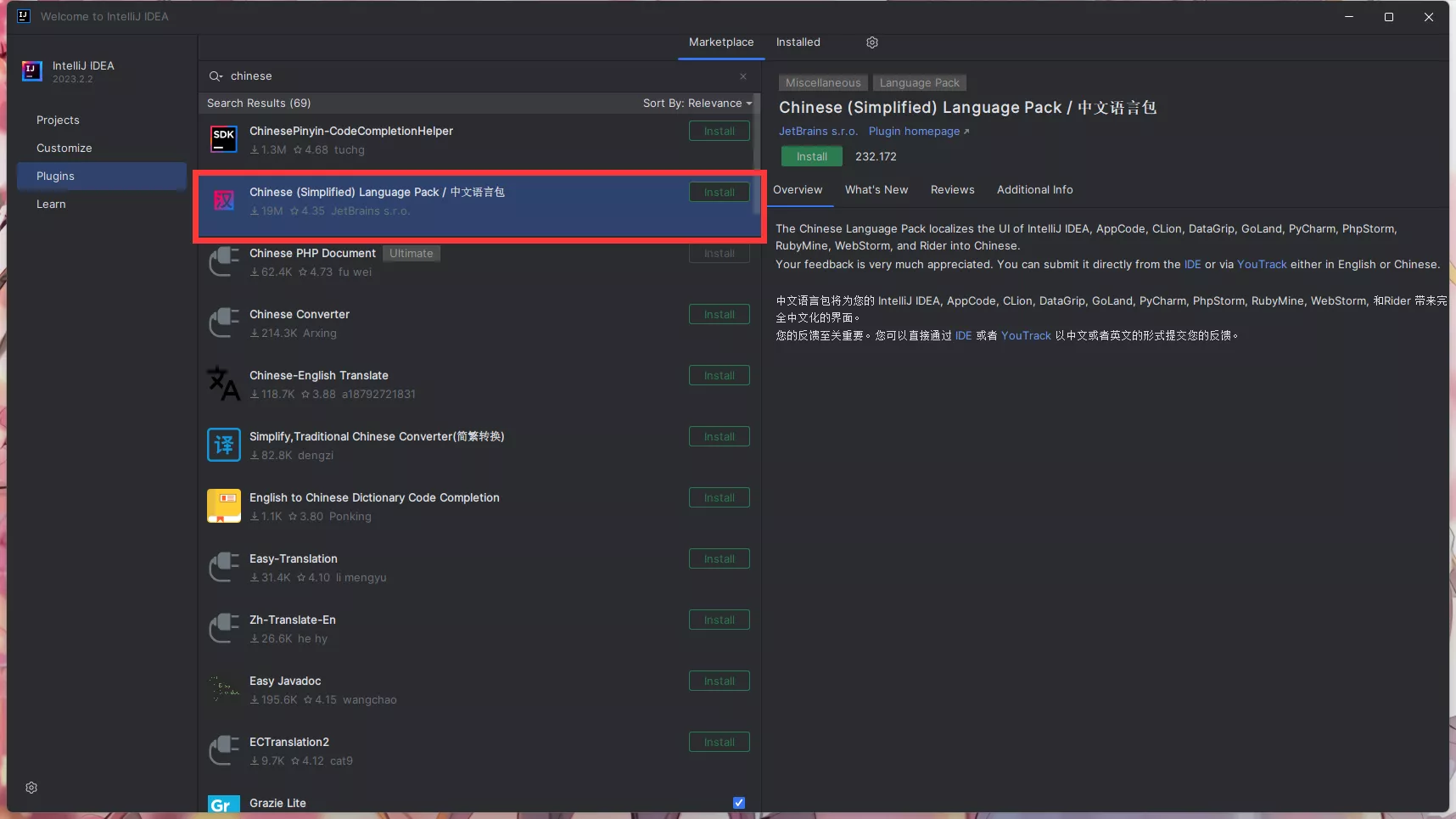Click the Grazie Lite plugin icon
1456x819 pixels.
tap(224, 804)
